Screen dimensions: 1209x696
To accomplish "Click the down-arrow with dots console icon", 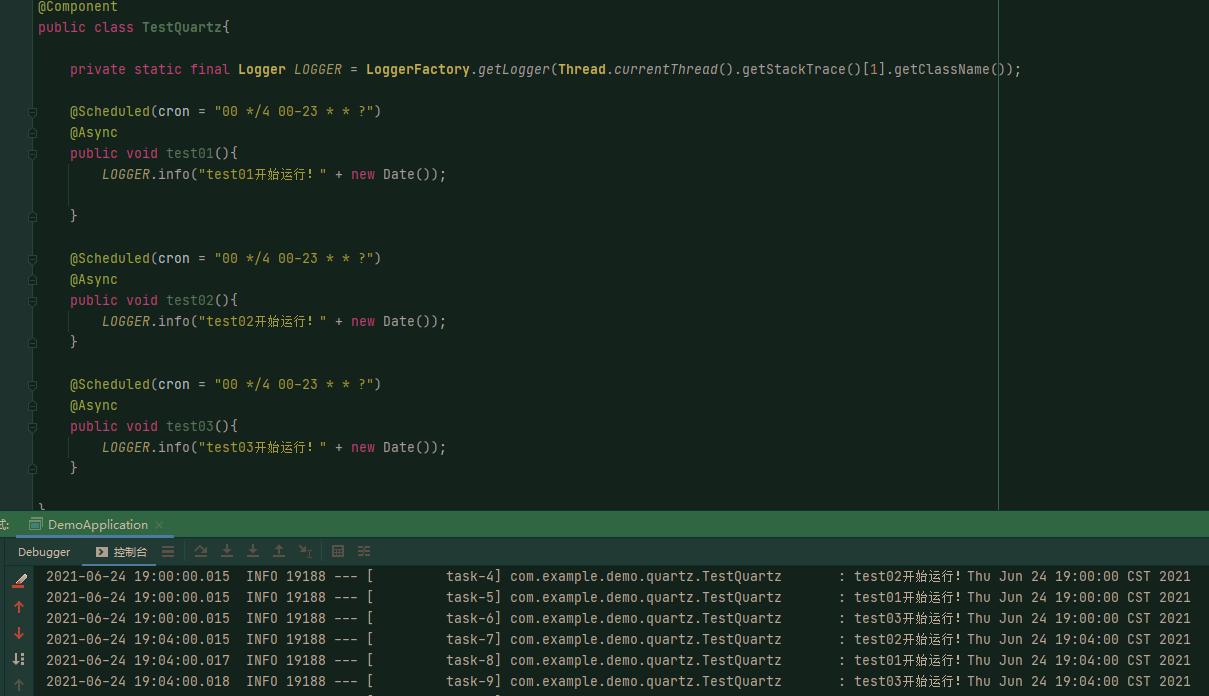I will point(18,659).
